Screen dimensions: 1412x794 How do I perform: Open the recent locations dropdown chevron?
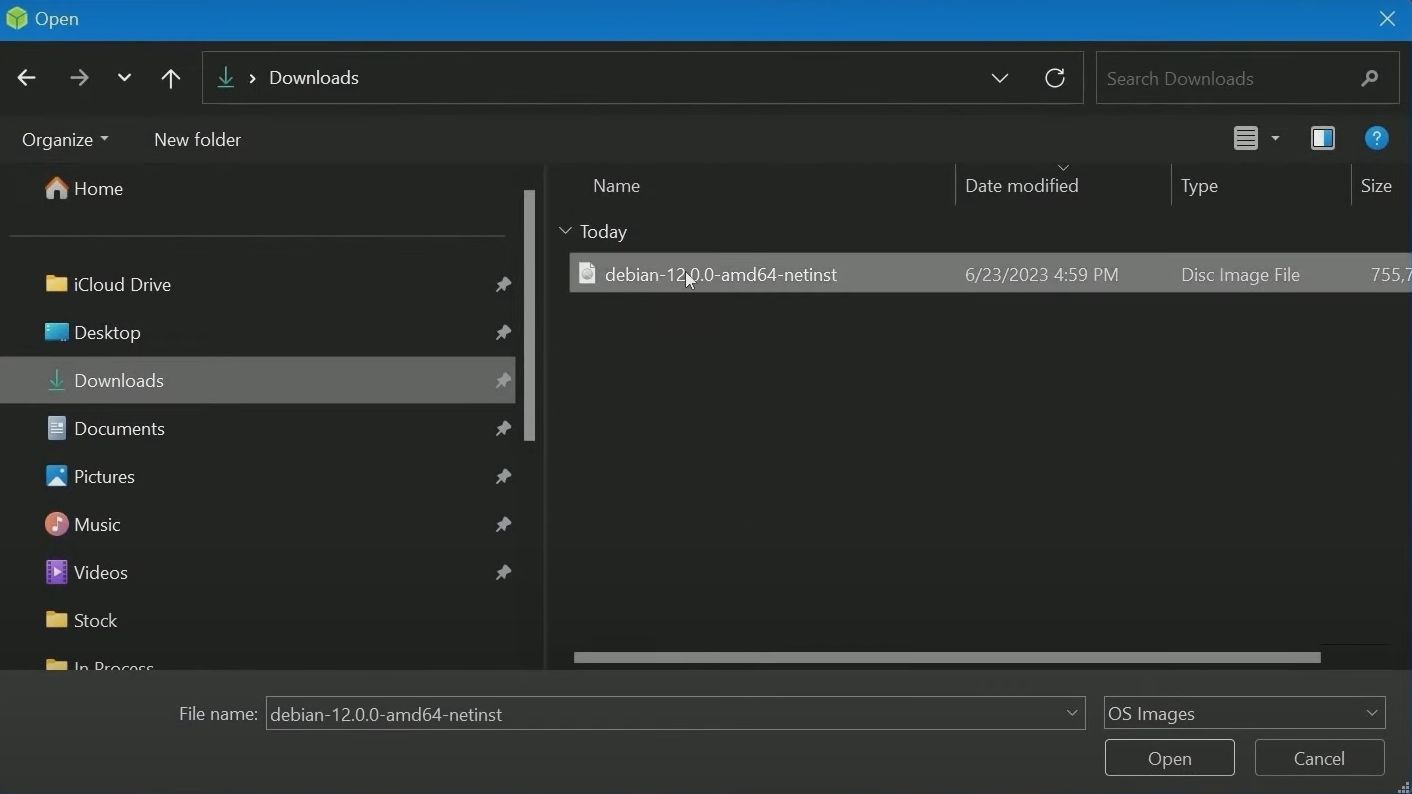124,78
